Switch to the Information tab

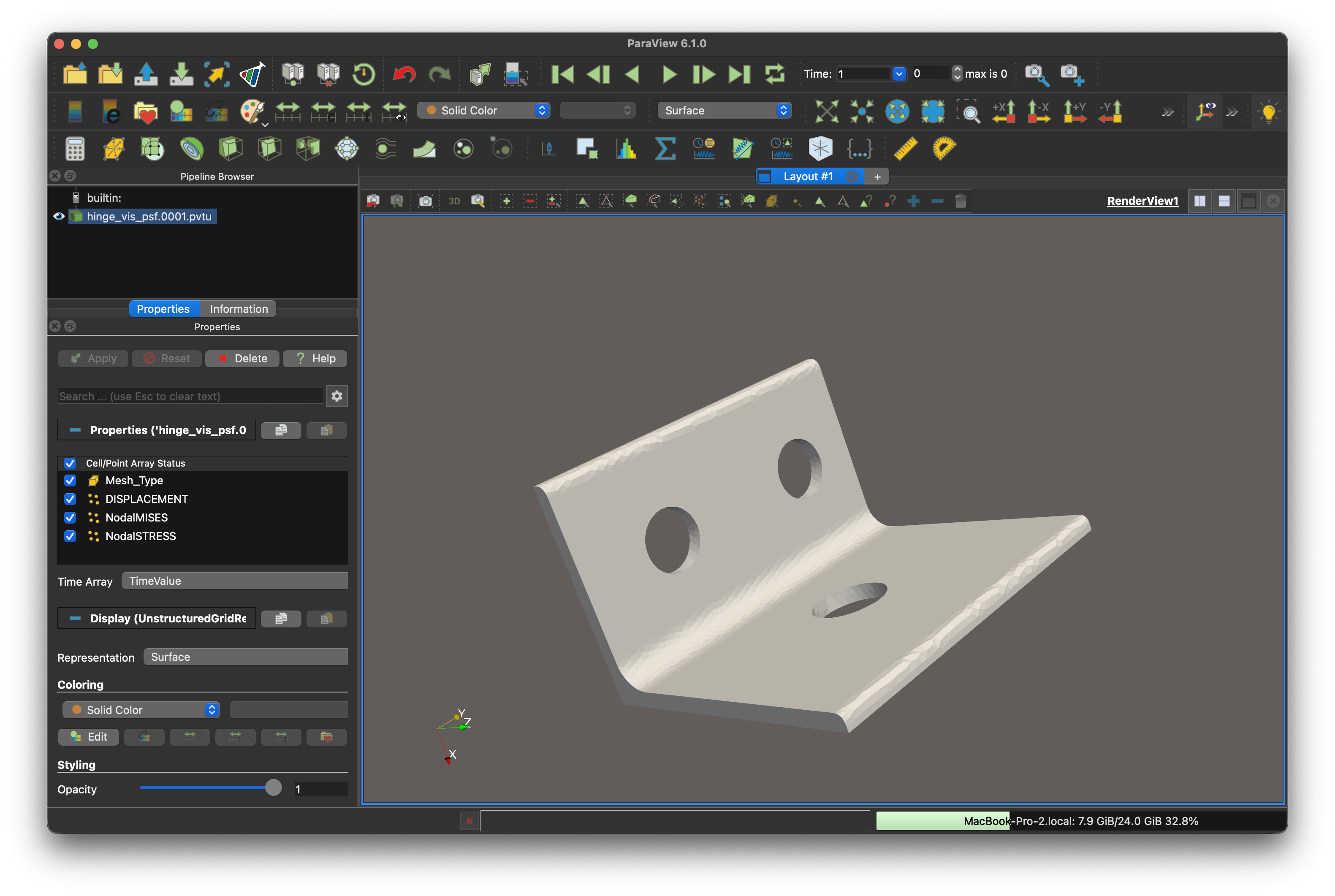pos(239,309)
